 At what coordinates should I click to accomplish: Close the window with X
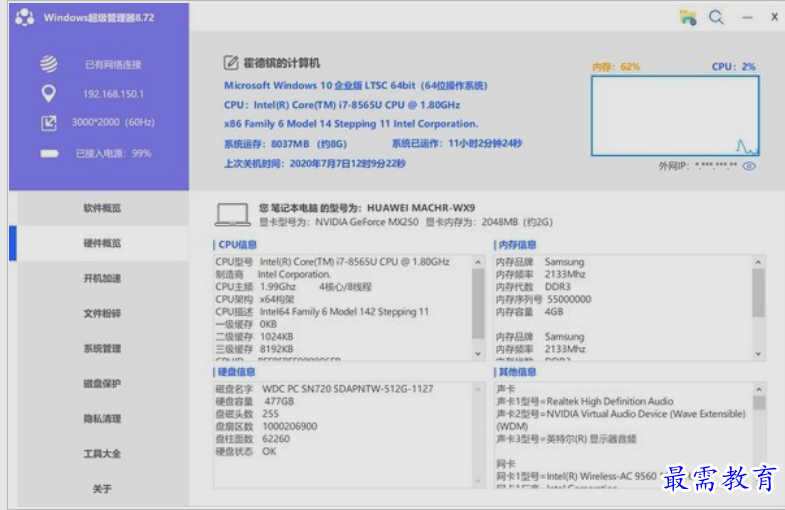[x=774, y=17]
